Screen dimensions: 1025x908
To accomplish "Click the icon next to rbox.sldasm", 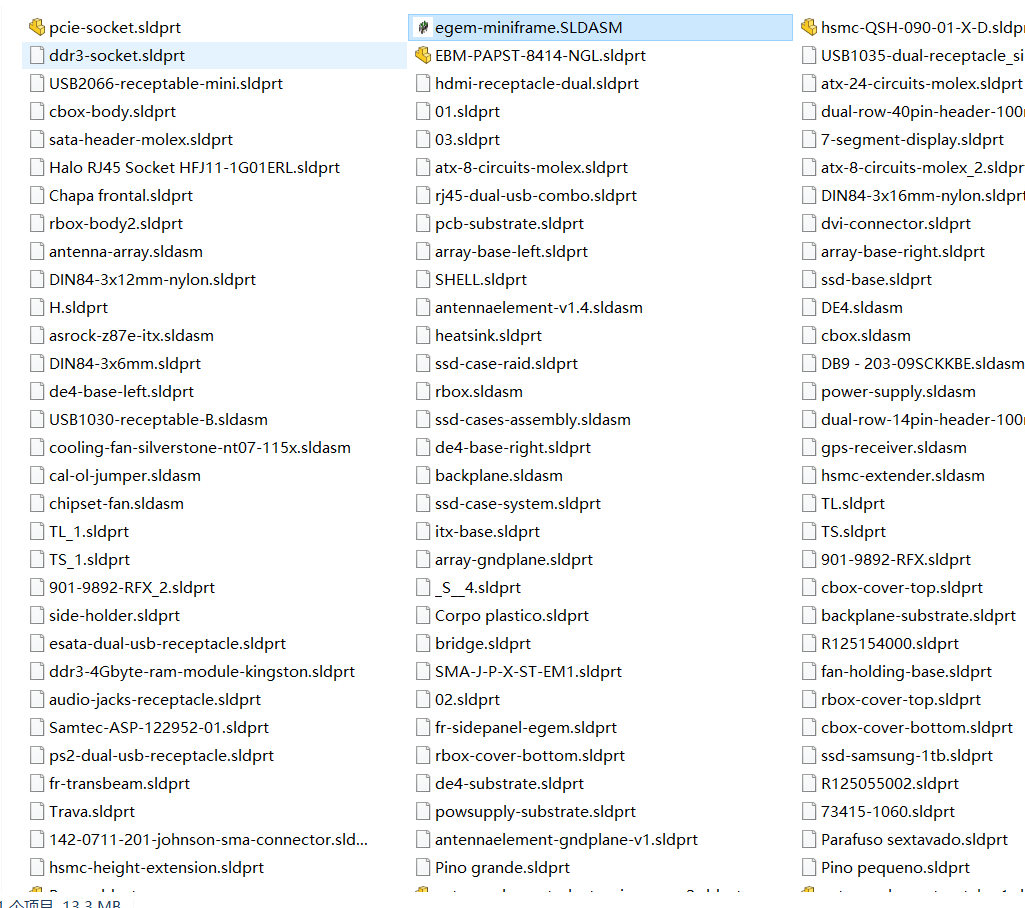I will click(x=423, y=392).
